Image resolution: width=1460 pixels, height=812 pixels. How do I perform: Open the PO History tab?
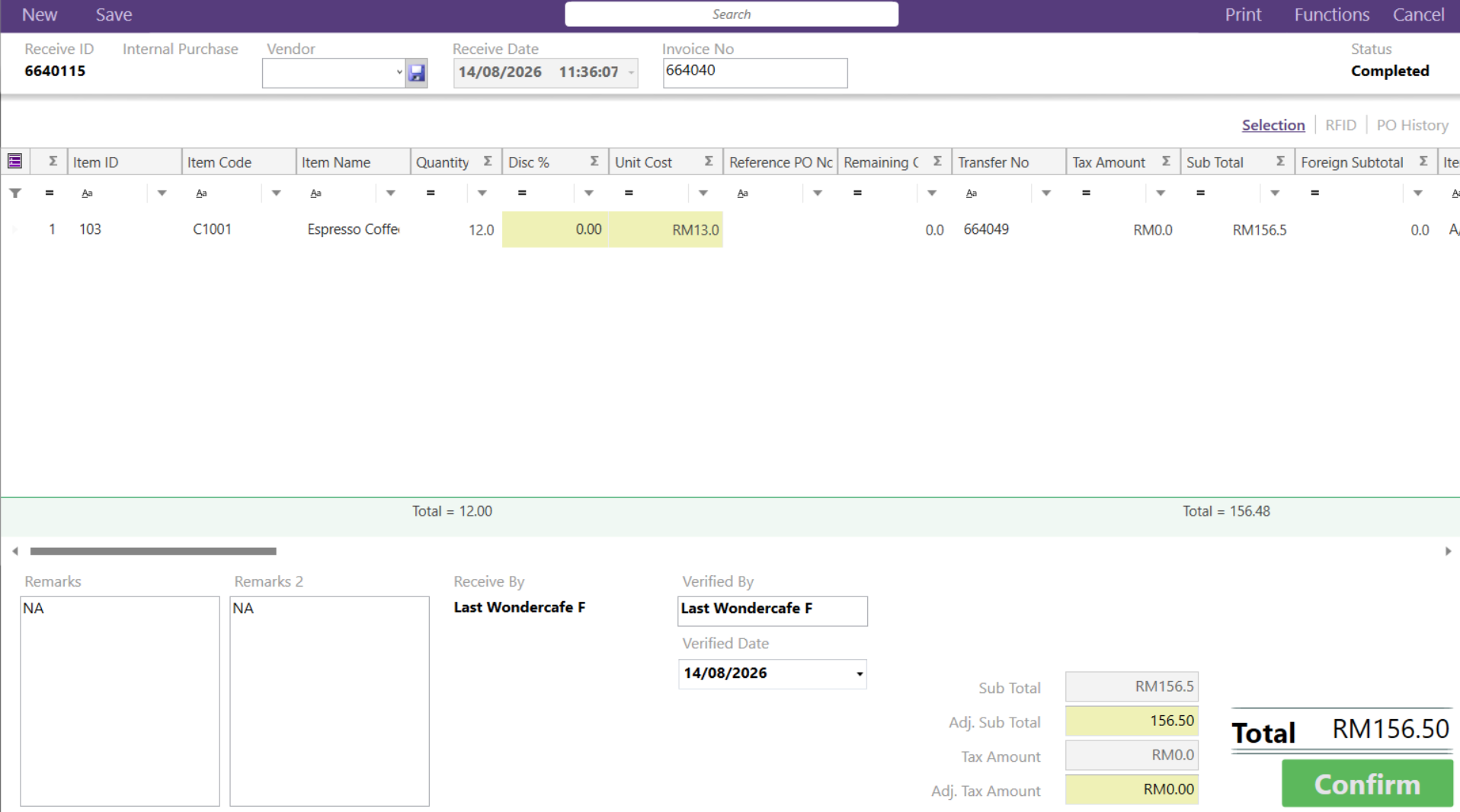point(1412,125)
